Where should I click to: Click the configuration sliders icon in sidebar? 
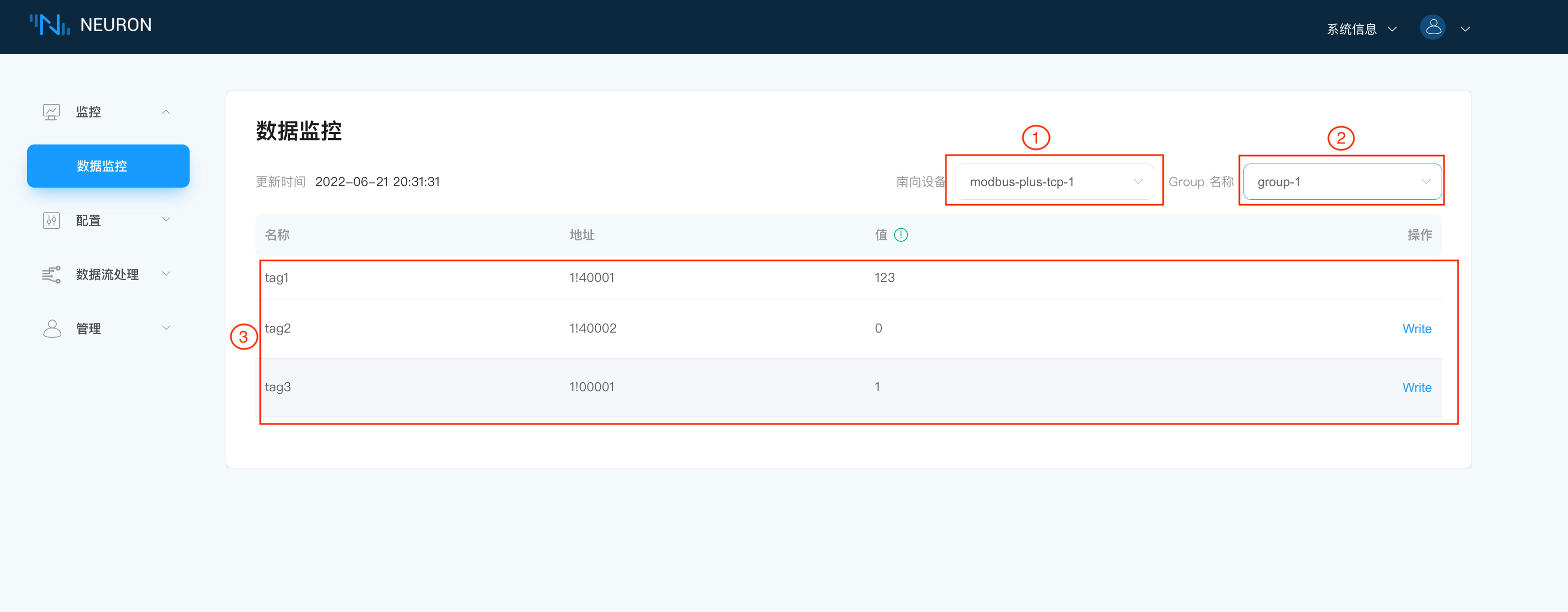tap(52, 220)
